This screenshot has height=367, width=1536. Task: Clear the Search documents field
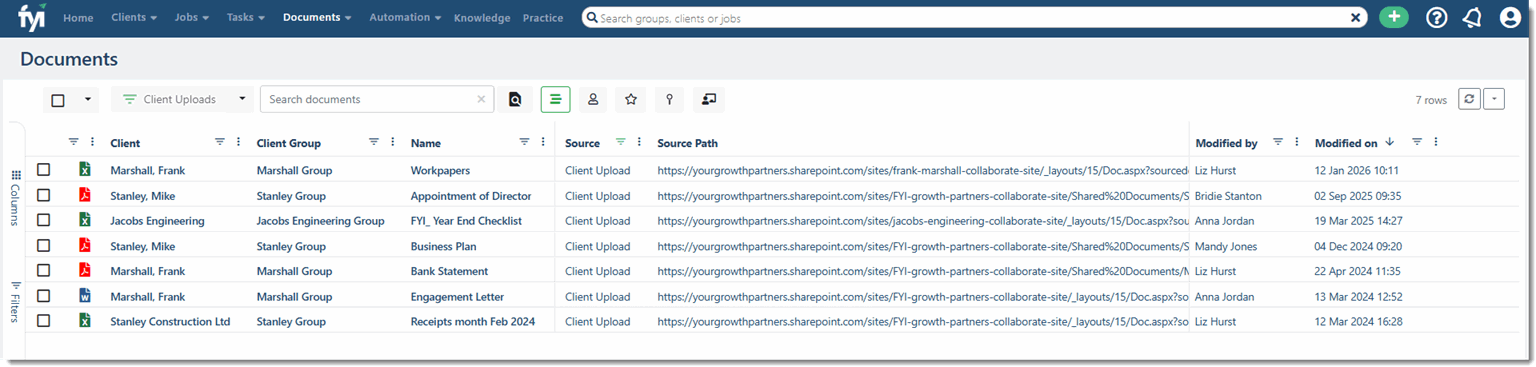tap(481, 99)
